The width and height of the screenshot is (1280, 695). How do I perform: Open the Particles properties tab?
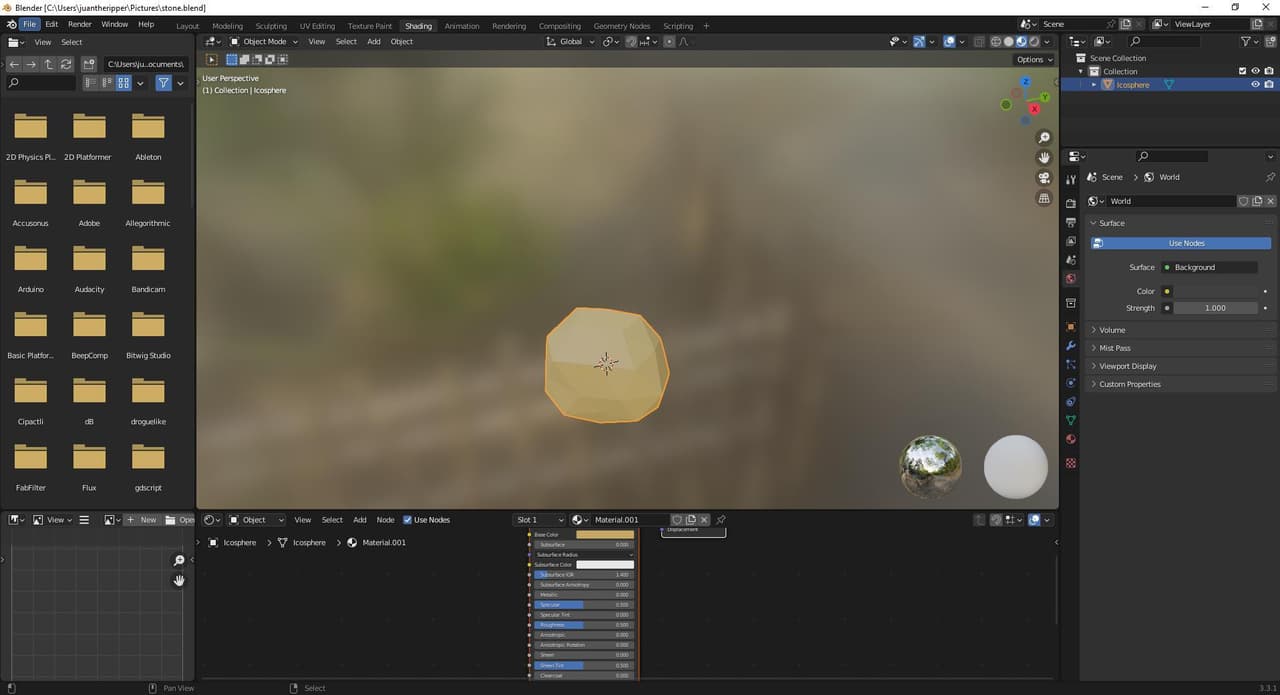click(x=1071, y=365)
